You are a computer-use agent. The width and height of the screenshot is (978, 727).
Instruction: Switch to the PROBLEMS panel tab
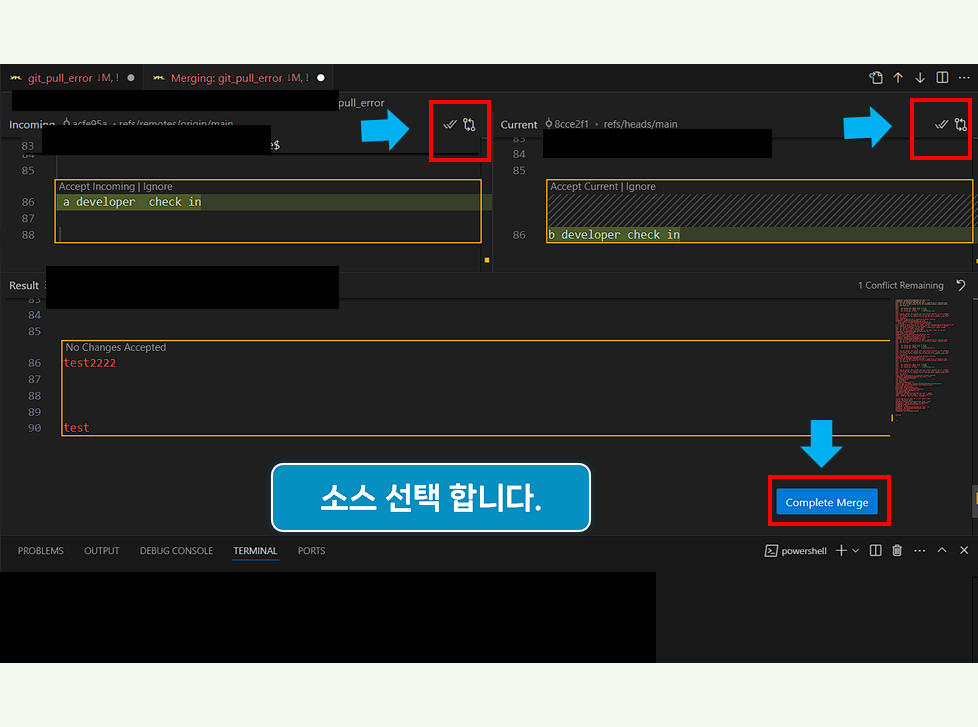point(40,550)
